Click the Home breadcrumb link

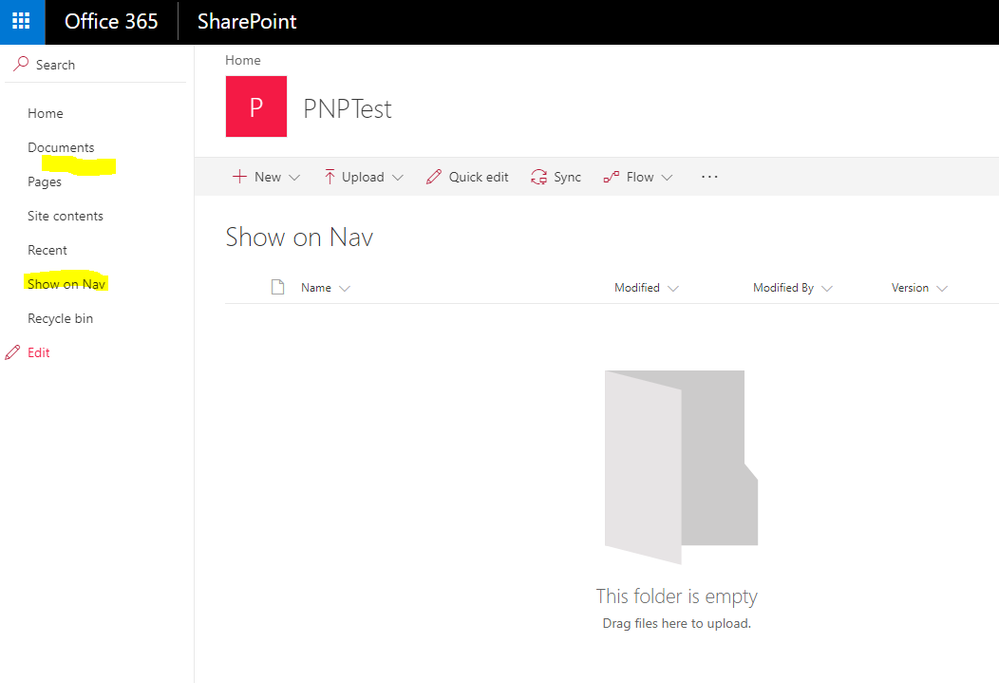click(x=243, y=60)
